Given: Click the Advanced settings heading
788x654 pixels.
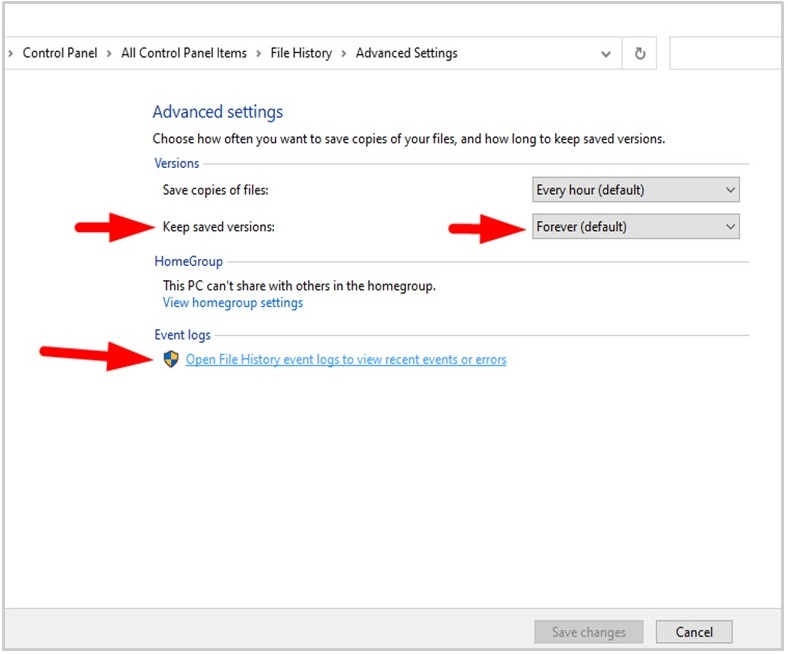Looking at the screenshot, I should tap(218, 112).
